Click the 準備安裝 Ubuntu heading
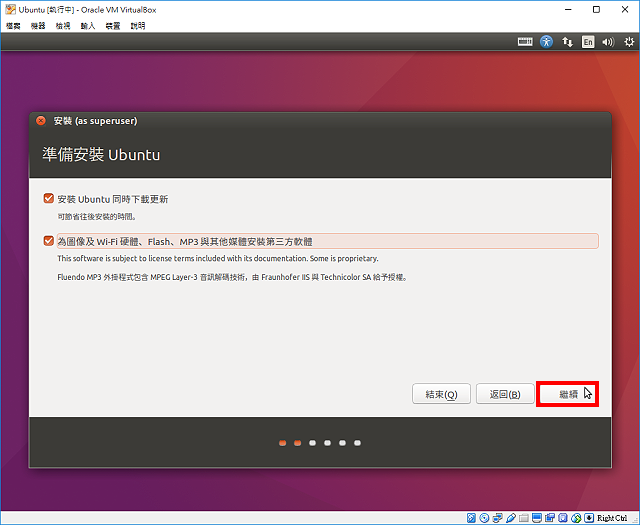Image resolution: width=640 pixels, height=525 pixels. 101,155
